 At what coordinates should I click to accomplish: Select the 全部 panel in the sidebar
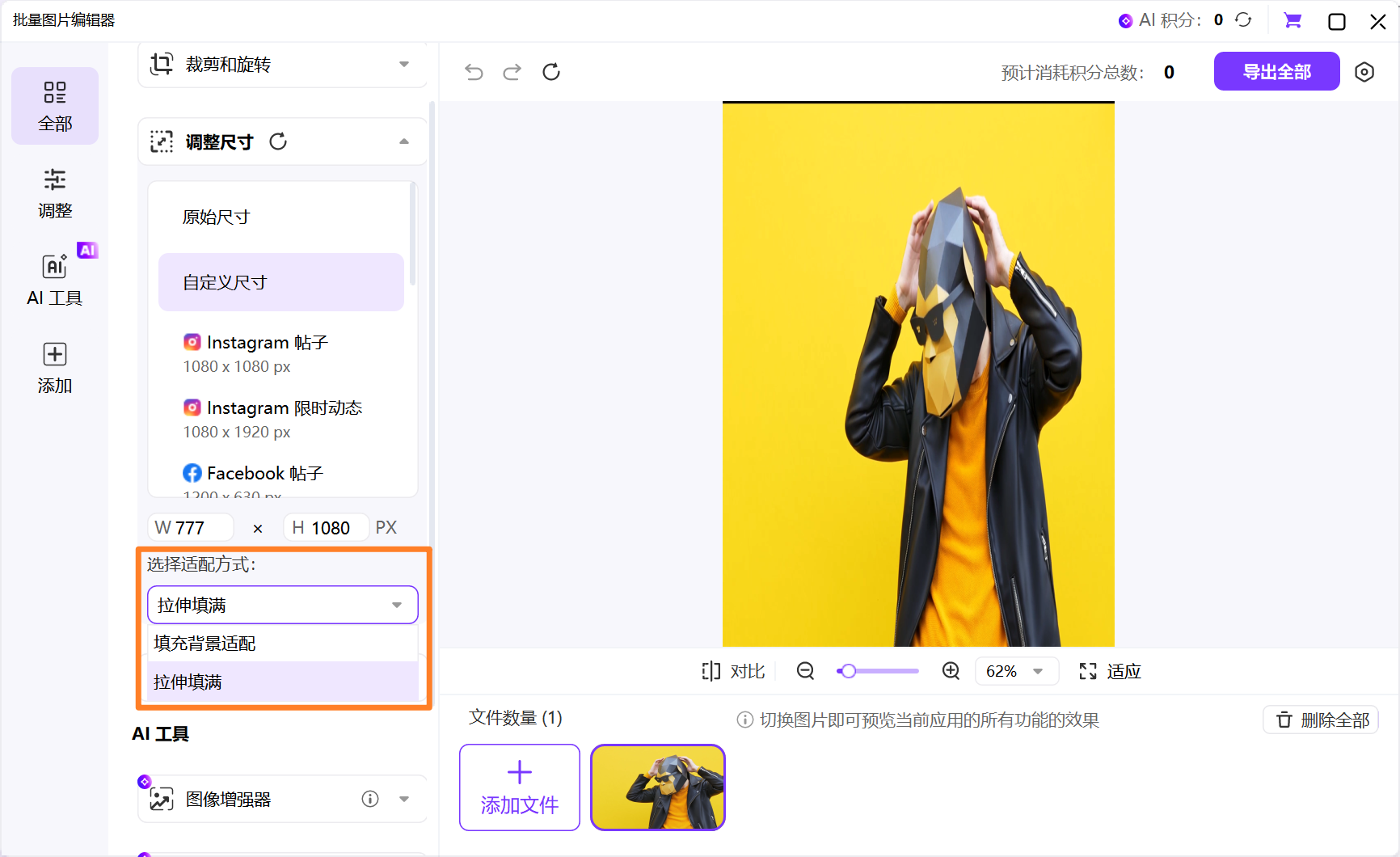tap(54, 105)
